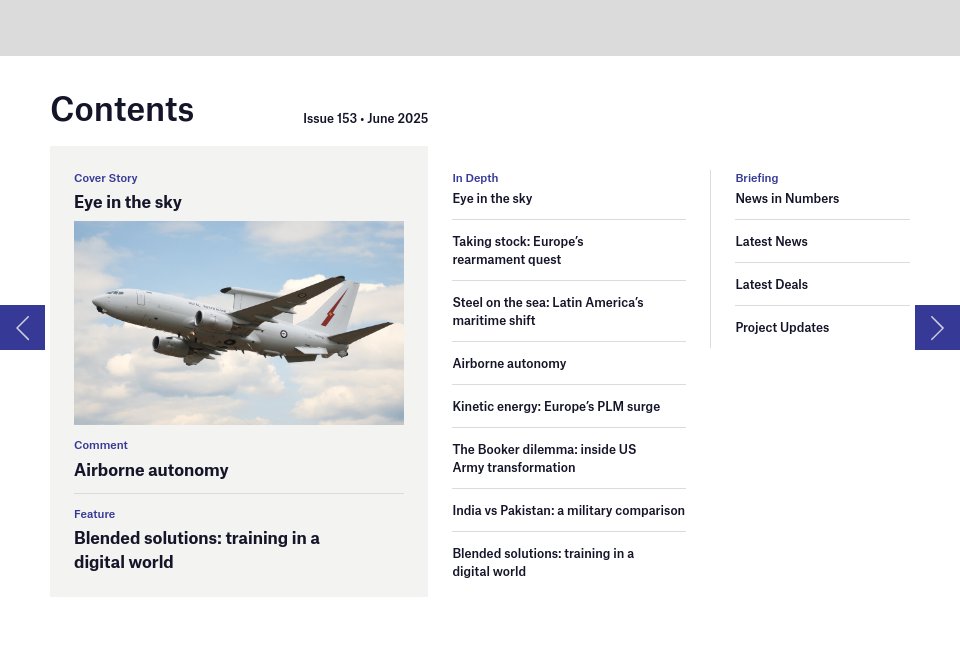Select "Eye in the sky" under In Depth
Screen dimensions: 960x655
492,199
